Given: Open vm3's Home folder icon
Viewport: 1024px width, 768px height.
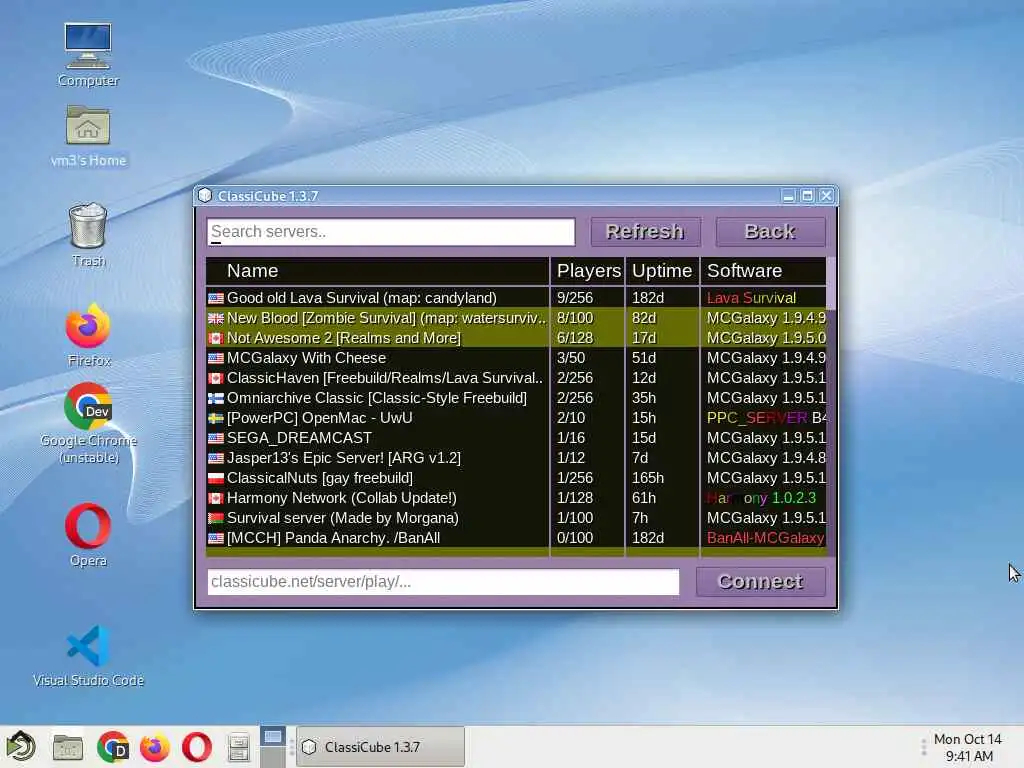Looking at the screenshot, I should [88, 136].
